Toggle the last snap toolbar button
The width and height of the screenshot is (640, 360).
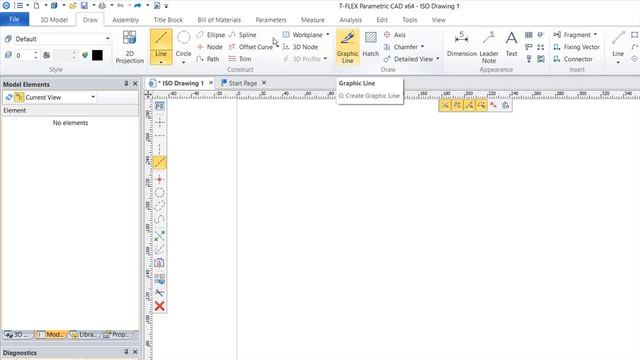click(506, 105)
